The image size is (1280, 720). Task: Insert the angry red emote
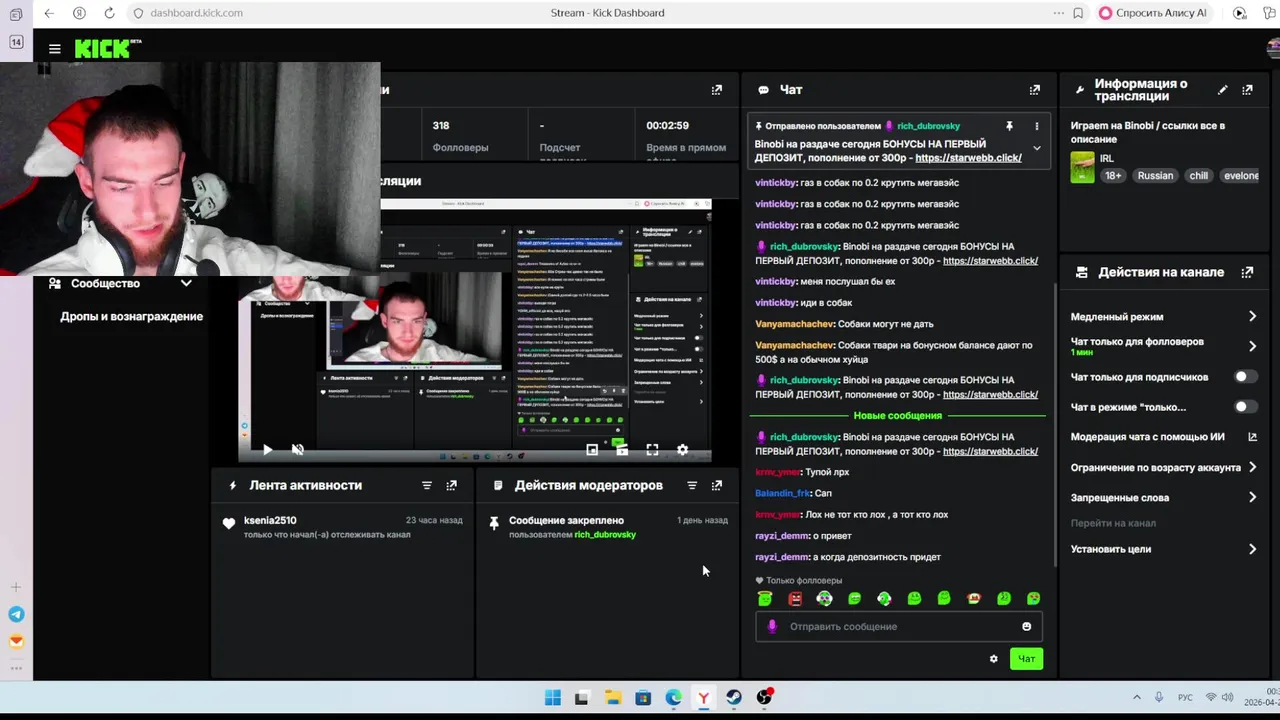(795, 599)
